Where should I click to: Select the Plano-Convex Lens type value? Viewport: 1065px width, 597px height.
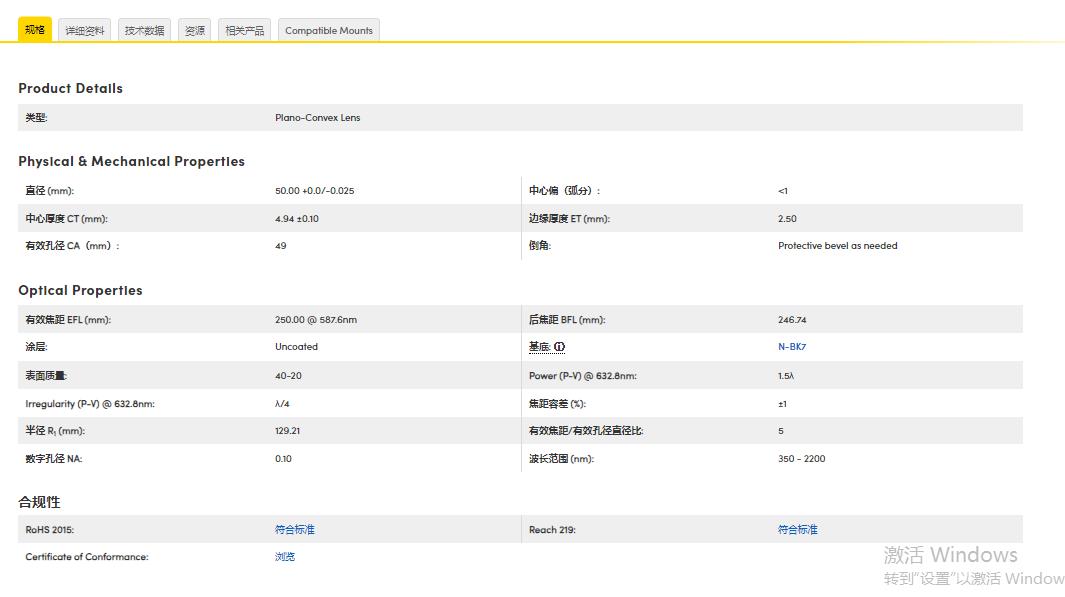[x=318, y=117]
